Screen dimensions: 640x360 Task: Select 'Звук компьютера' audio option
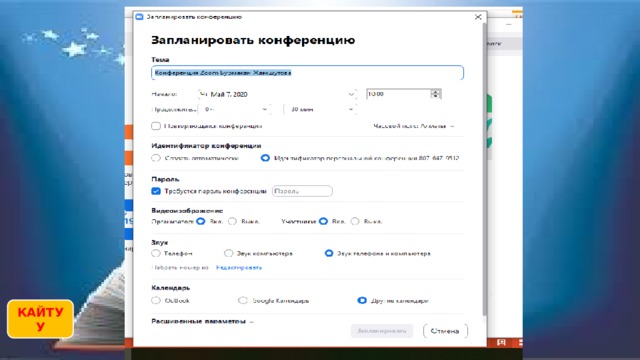pyautogui.click(x=229, y=253)
